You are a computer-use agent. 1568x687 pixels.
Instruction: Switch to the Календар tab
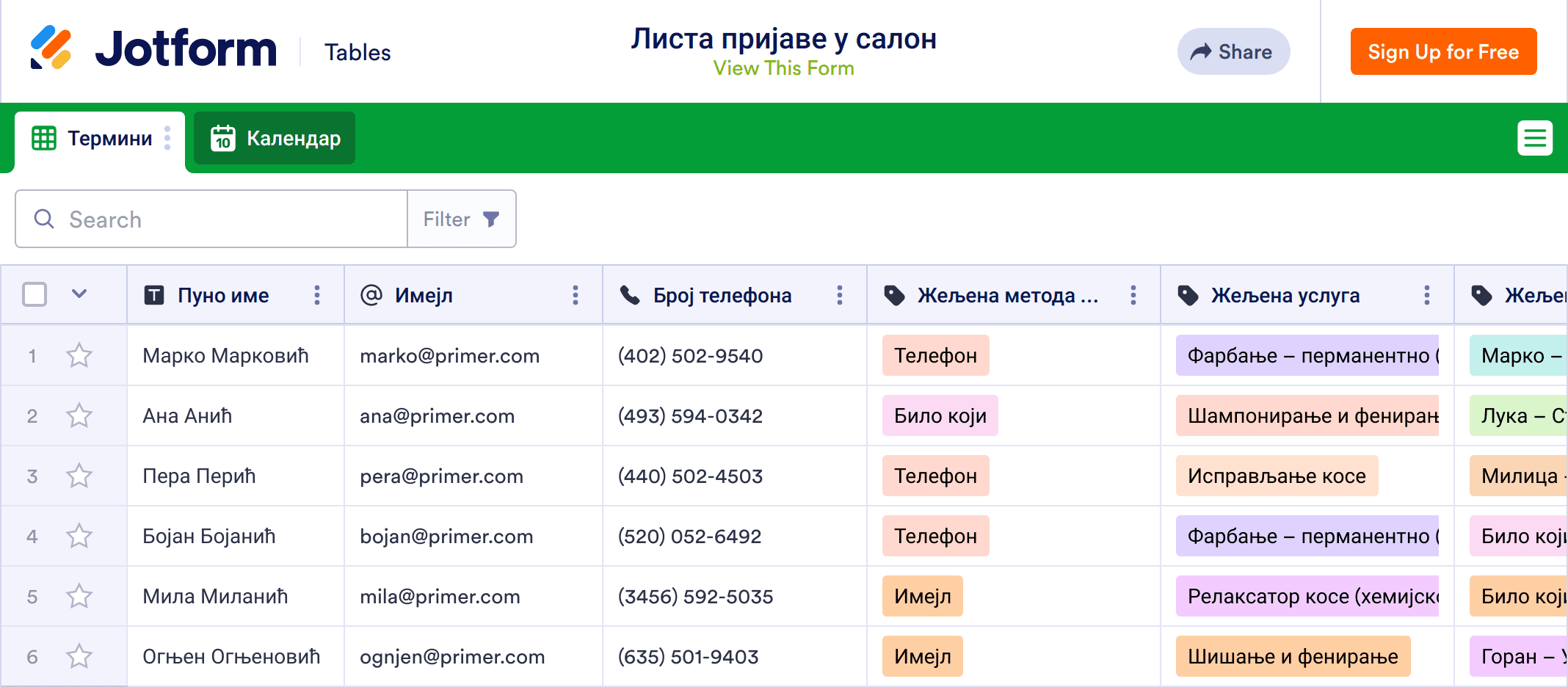275,138
